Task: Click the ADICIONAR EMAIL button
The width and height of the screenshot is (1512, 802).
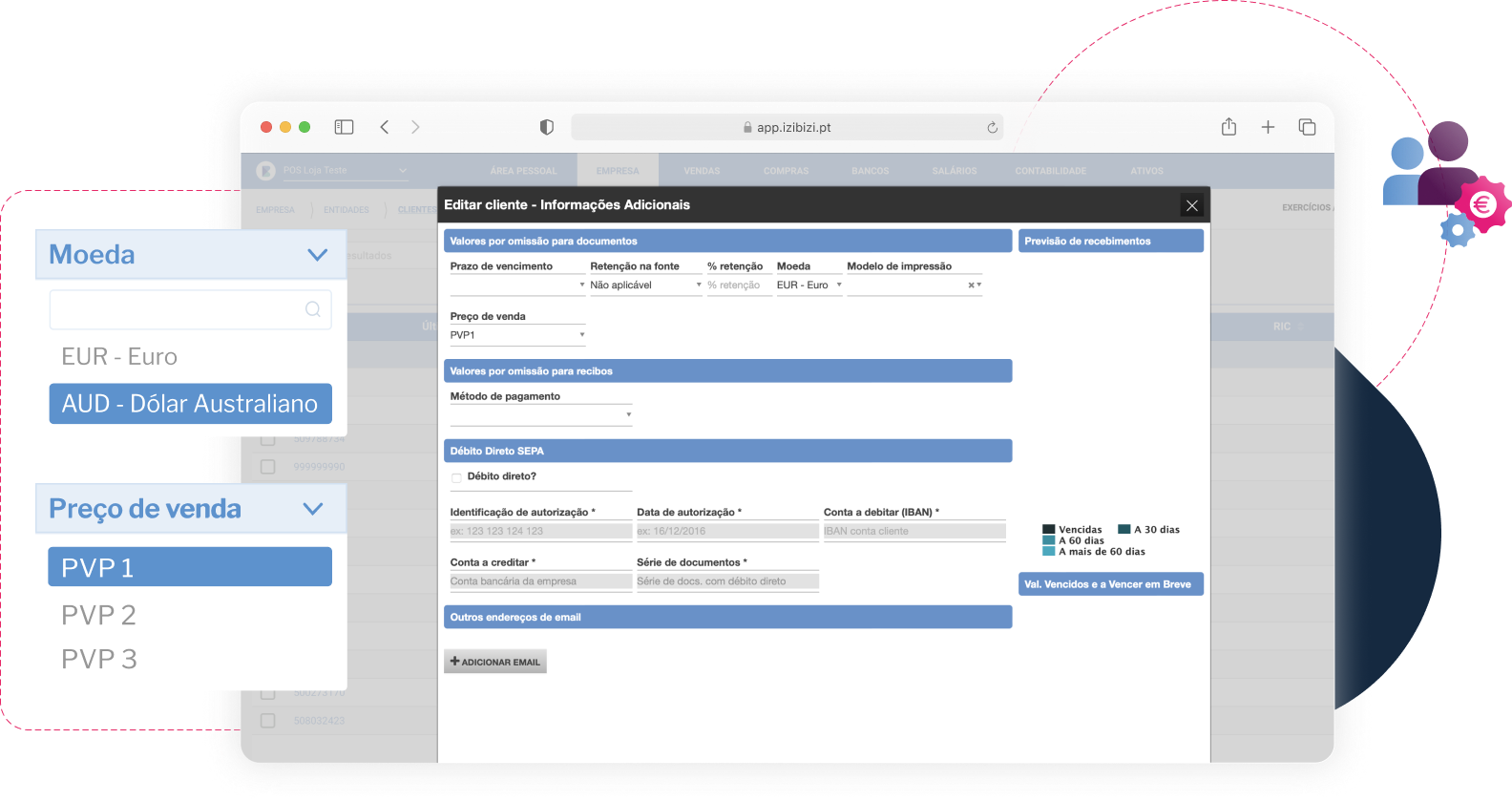Action: (x=495, y=662)
